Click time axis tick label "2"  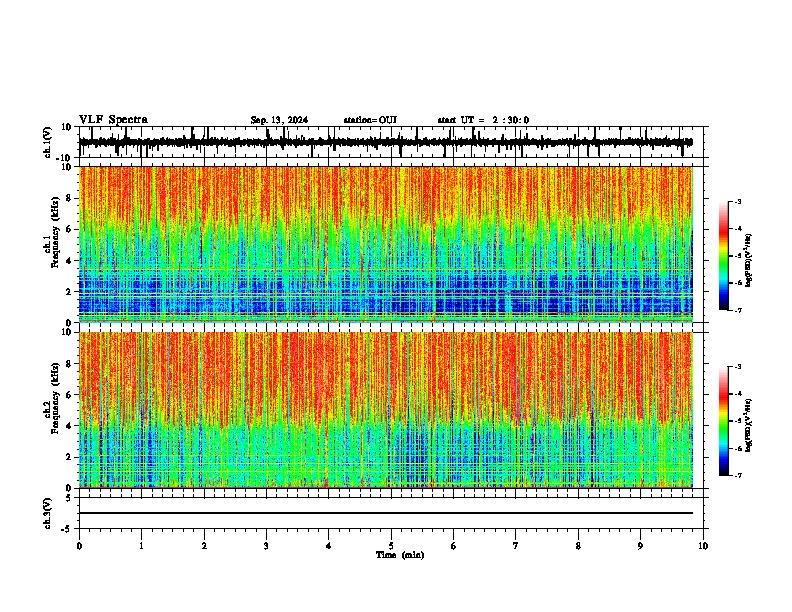point(204,546)
